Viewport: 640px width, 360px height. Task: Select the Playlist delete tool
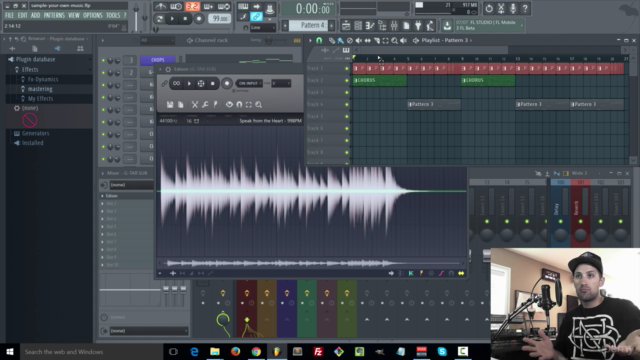pos(350,40)
